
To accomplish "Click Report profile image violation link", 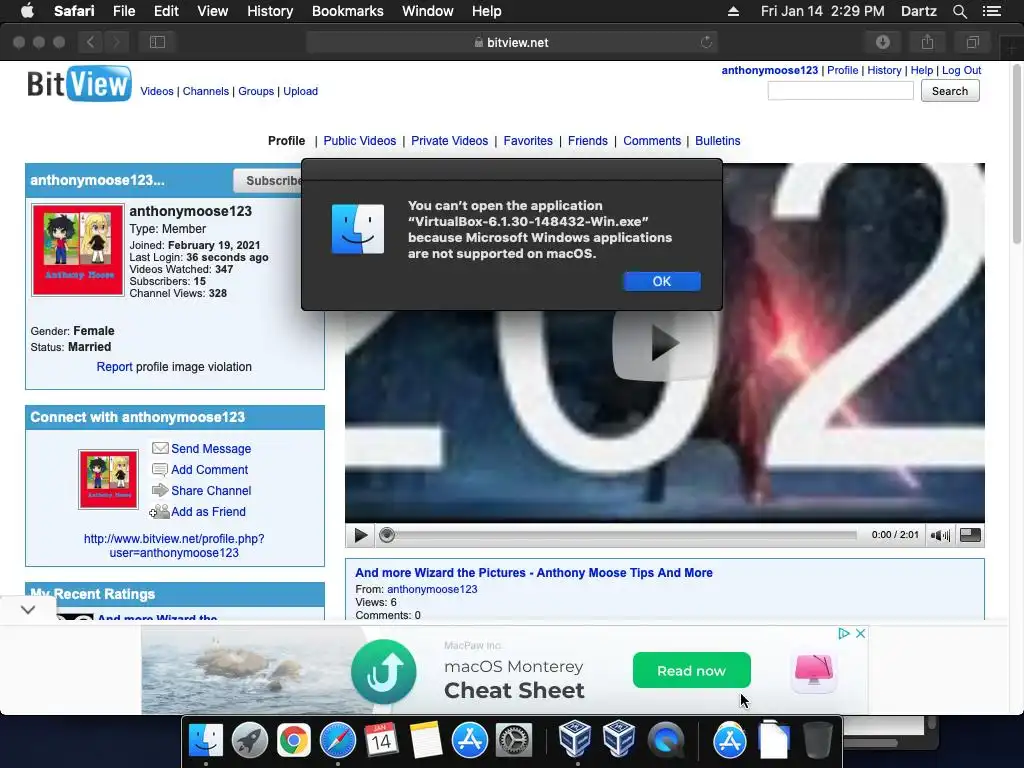I will click(114, 367).
